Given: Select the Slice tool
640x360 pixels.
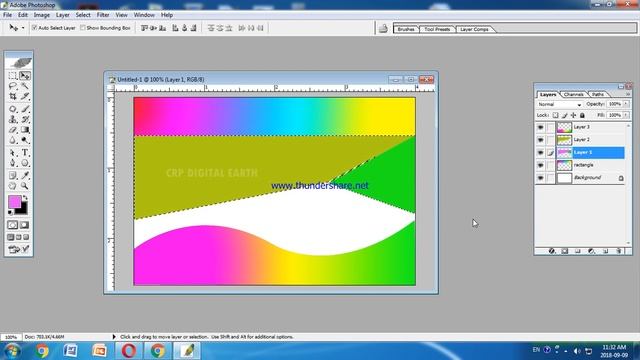Looking at the screenshot, I should 25,96.
